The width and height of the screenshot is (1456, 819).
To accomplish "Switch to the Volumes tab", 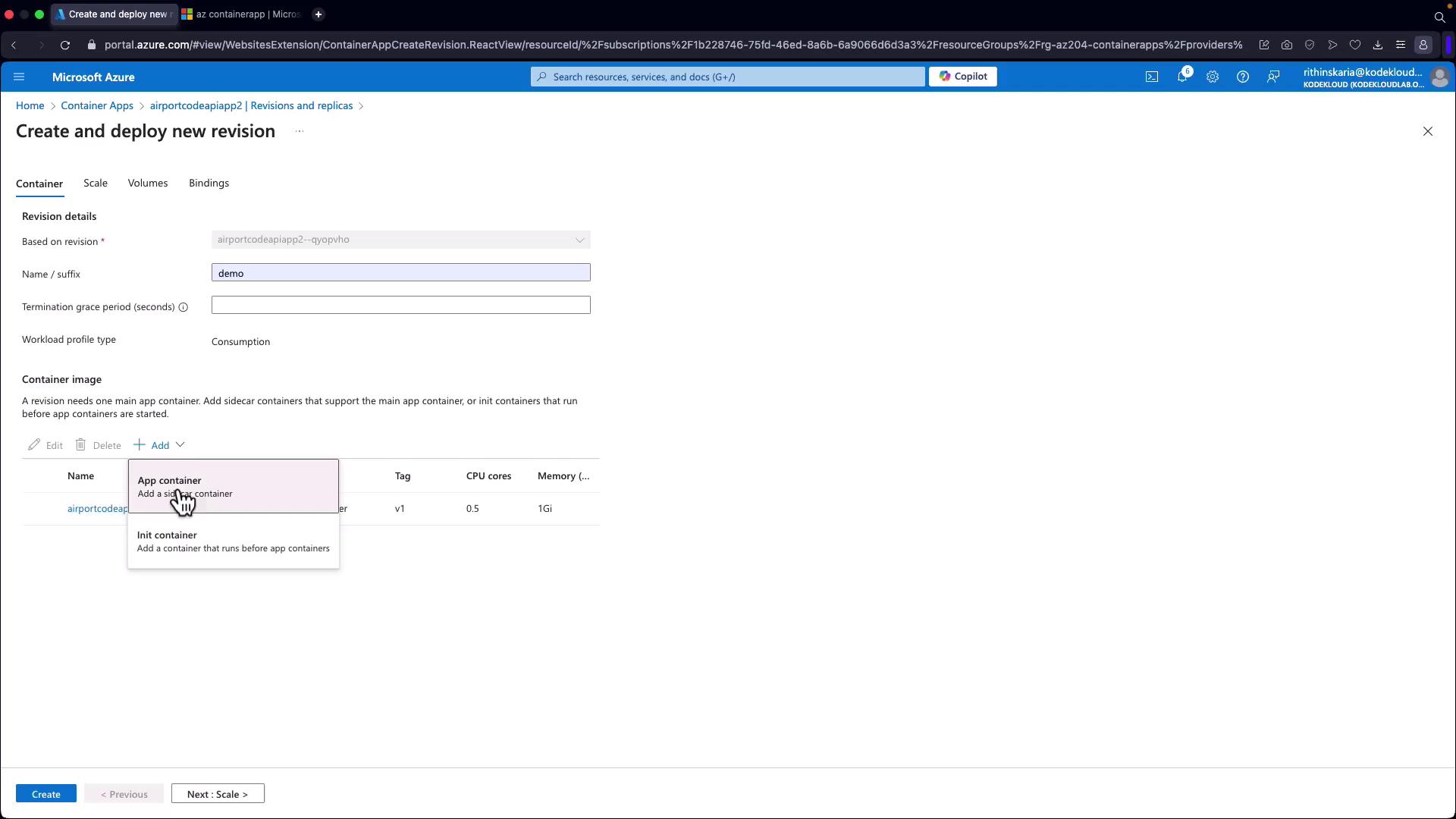I will click(148, 183).
